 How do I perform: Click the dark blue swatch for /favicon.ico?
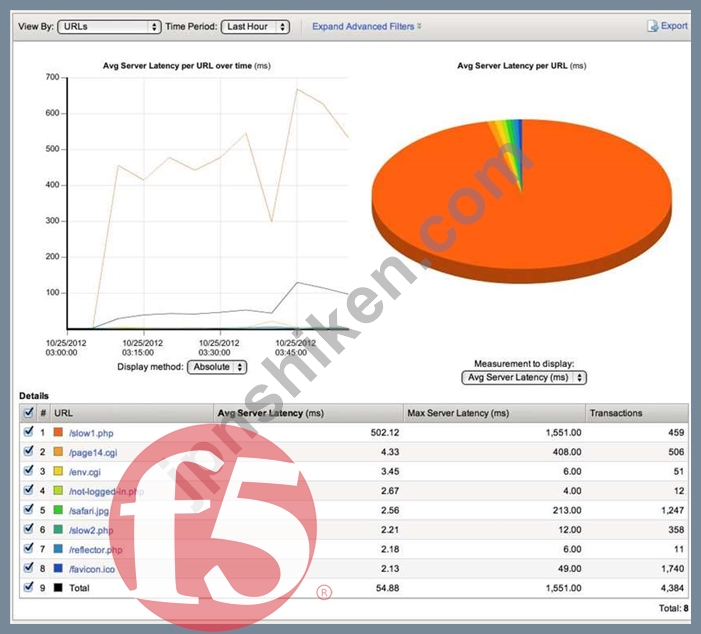pyautogui.click(x=58, y=568)
